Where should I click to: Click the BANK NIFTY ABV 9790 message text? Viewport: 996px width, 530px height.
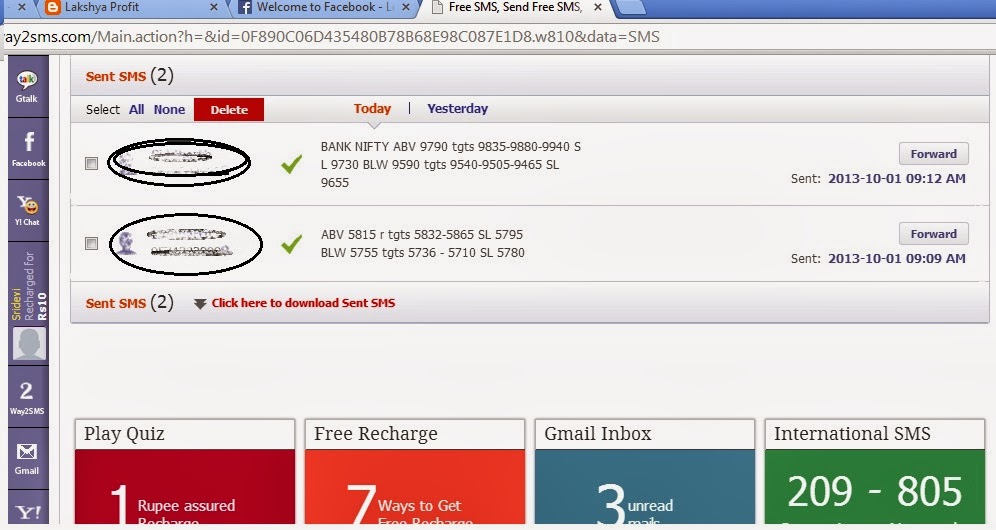pyautogui.click(x=450, y=165)
